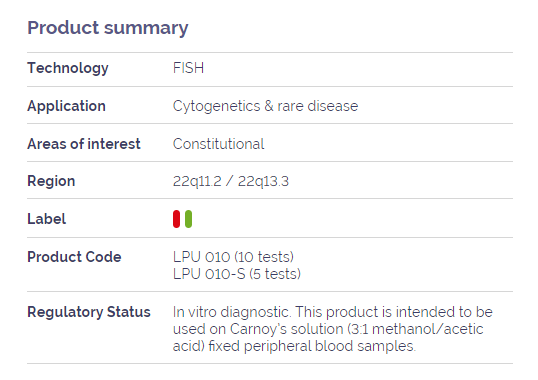Screen dimensions: 538x380
Task: Click the word summary in heading
Action: pos(146,28)
